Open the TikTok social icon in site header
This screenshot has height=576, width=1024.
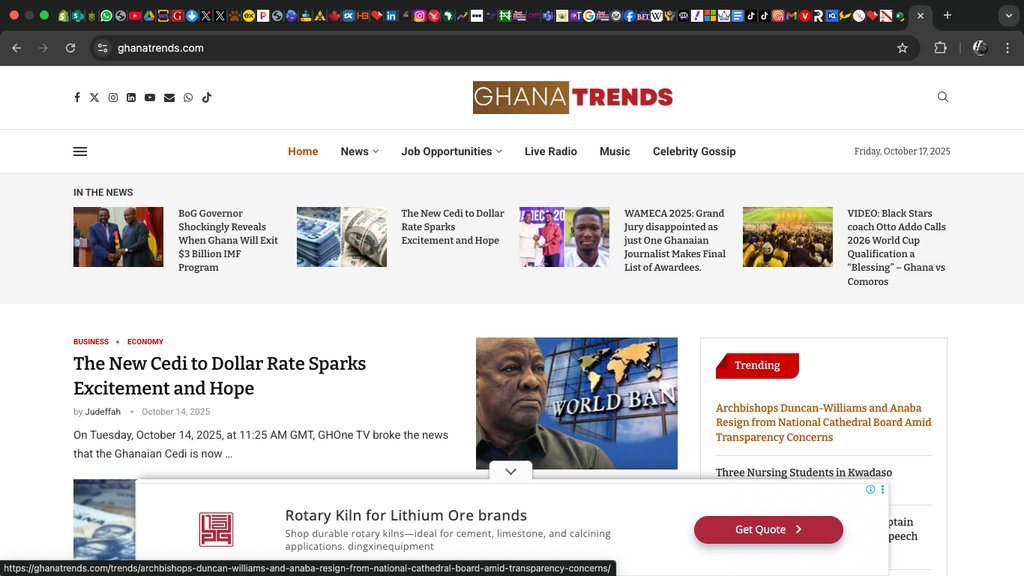point(206,97)
